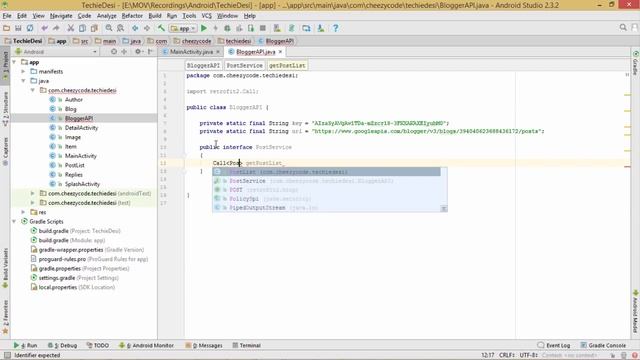Viewport: 640px width, 360px height.
Task: Open the Event Log button
Action: [554, 345]
